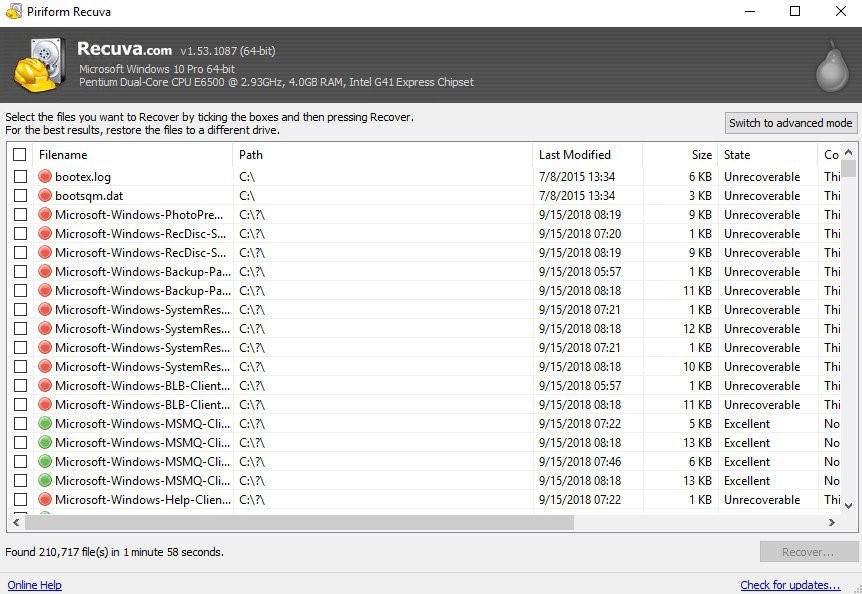Tick the checkbox for bootex.log
The image size is (862, 594).
coord(20,177)
